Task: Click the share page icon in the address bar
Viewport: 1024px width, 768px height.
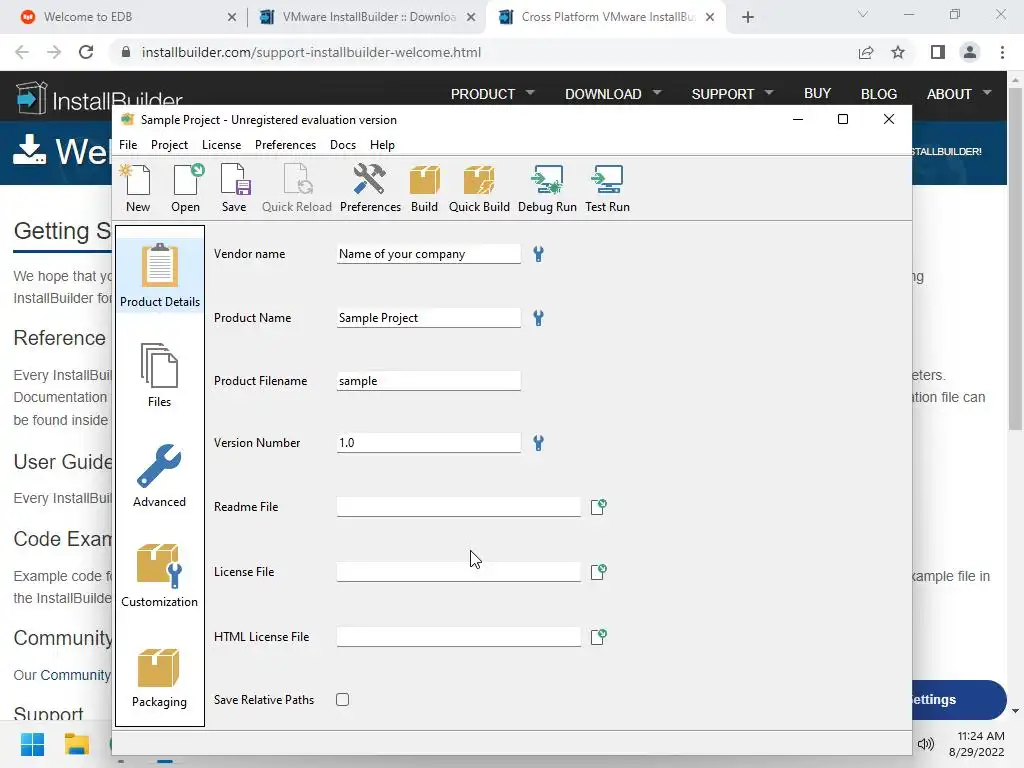Action: (866, 52)
